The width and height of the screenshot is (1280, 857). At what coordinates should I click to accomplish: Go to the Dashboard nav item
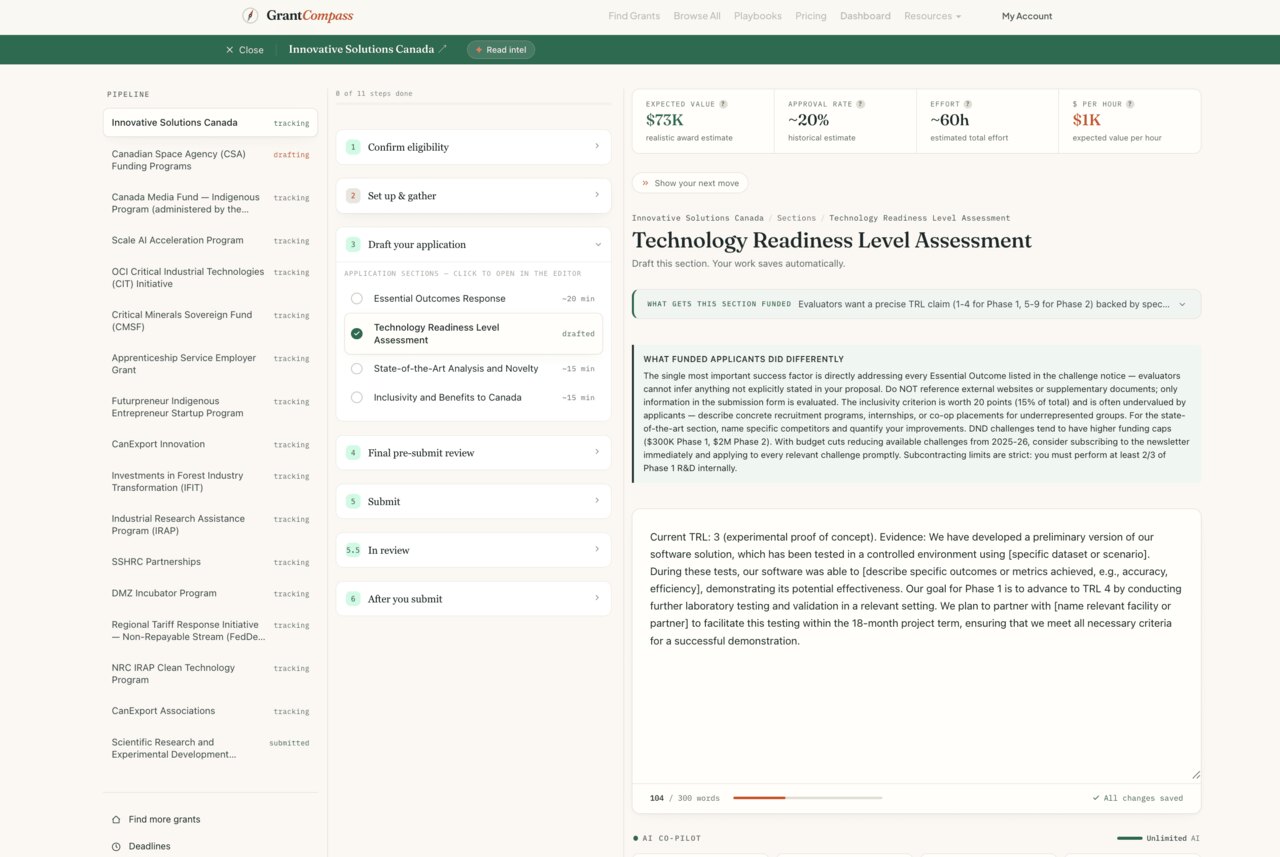tap(865, 16)
